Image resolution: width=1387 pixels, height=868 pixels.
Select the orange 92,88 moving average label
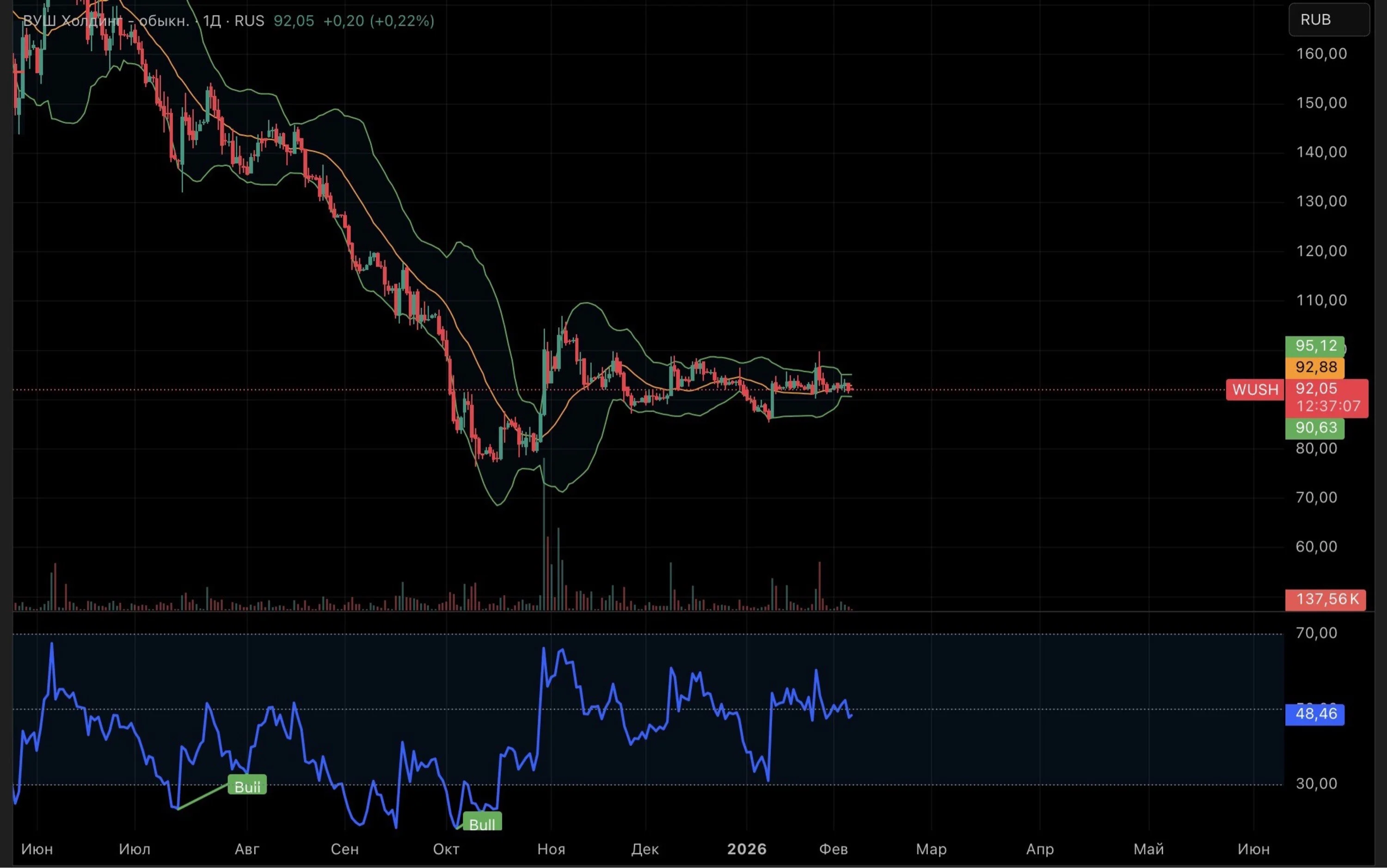click(1315, 367)
